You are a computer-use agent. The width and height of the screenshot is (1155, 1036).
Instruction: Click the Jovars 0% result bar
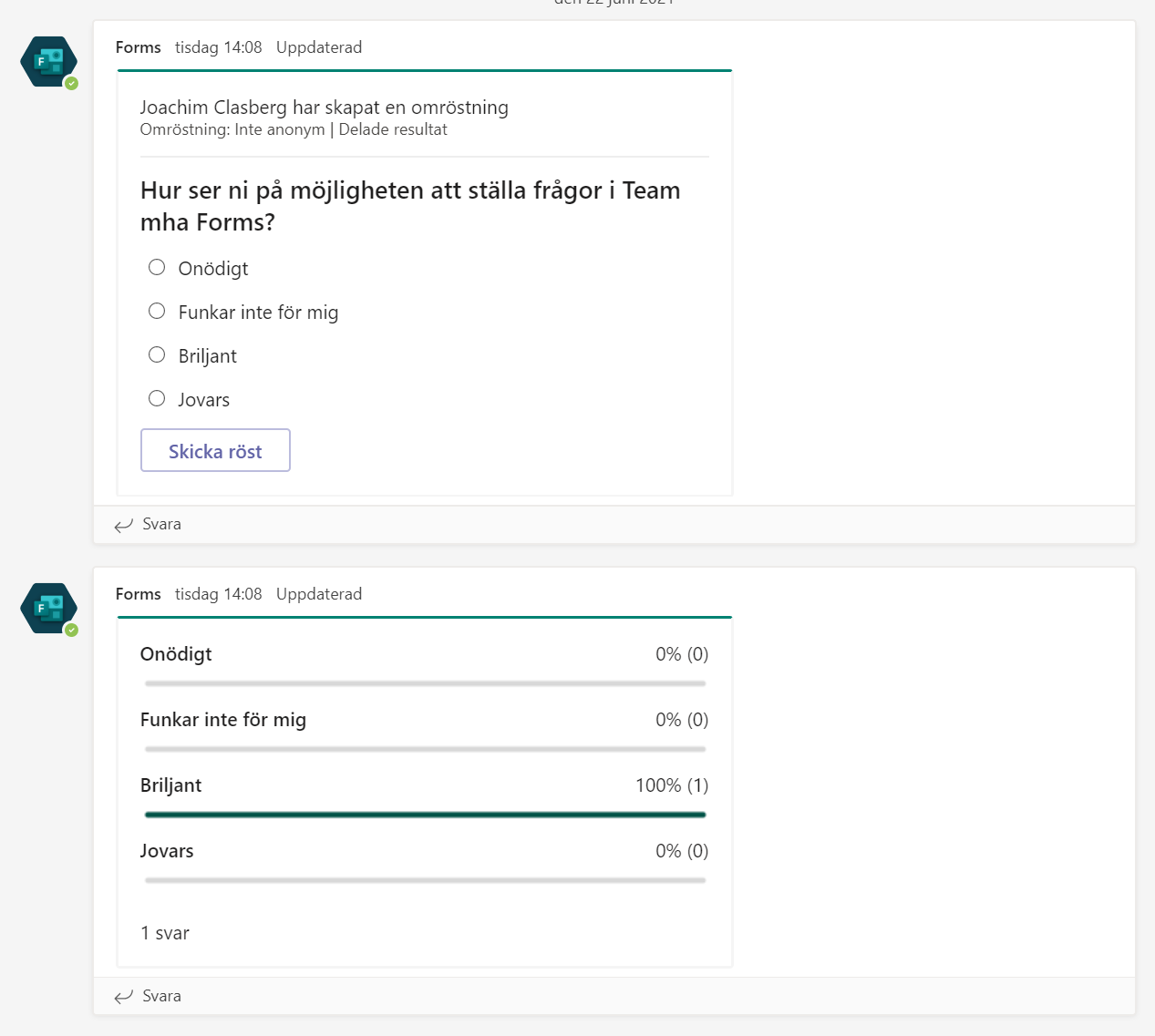click(x=425, y=880)
